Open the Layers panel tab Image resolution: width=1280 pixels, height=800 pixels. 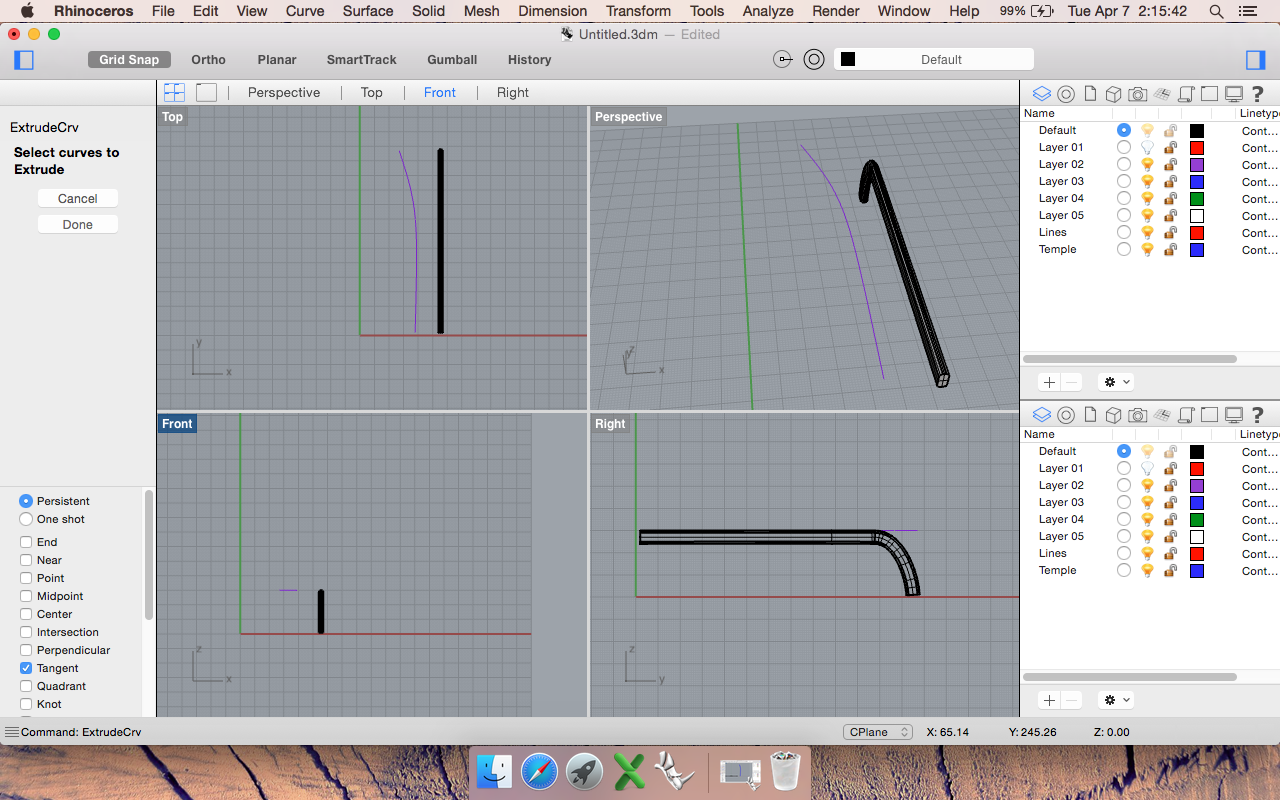(x=1041, y=93)
